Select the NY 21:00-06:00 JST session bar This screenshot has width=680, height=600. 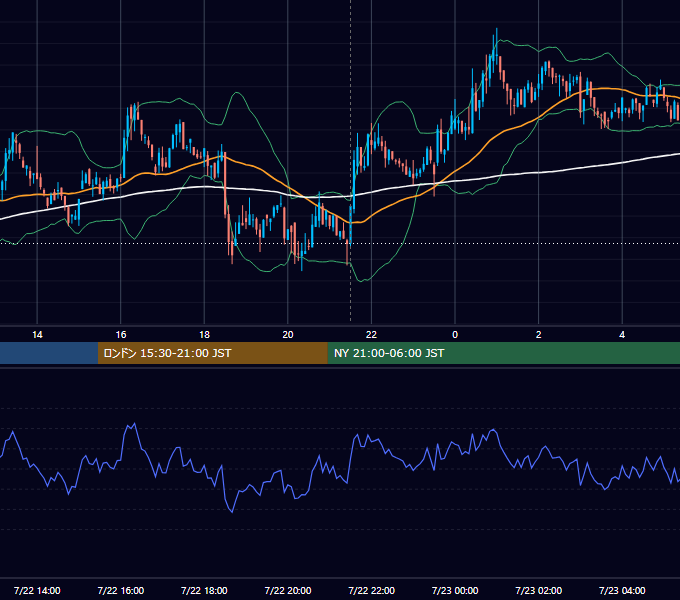coord(503,353)
